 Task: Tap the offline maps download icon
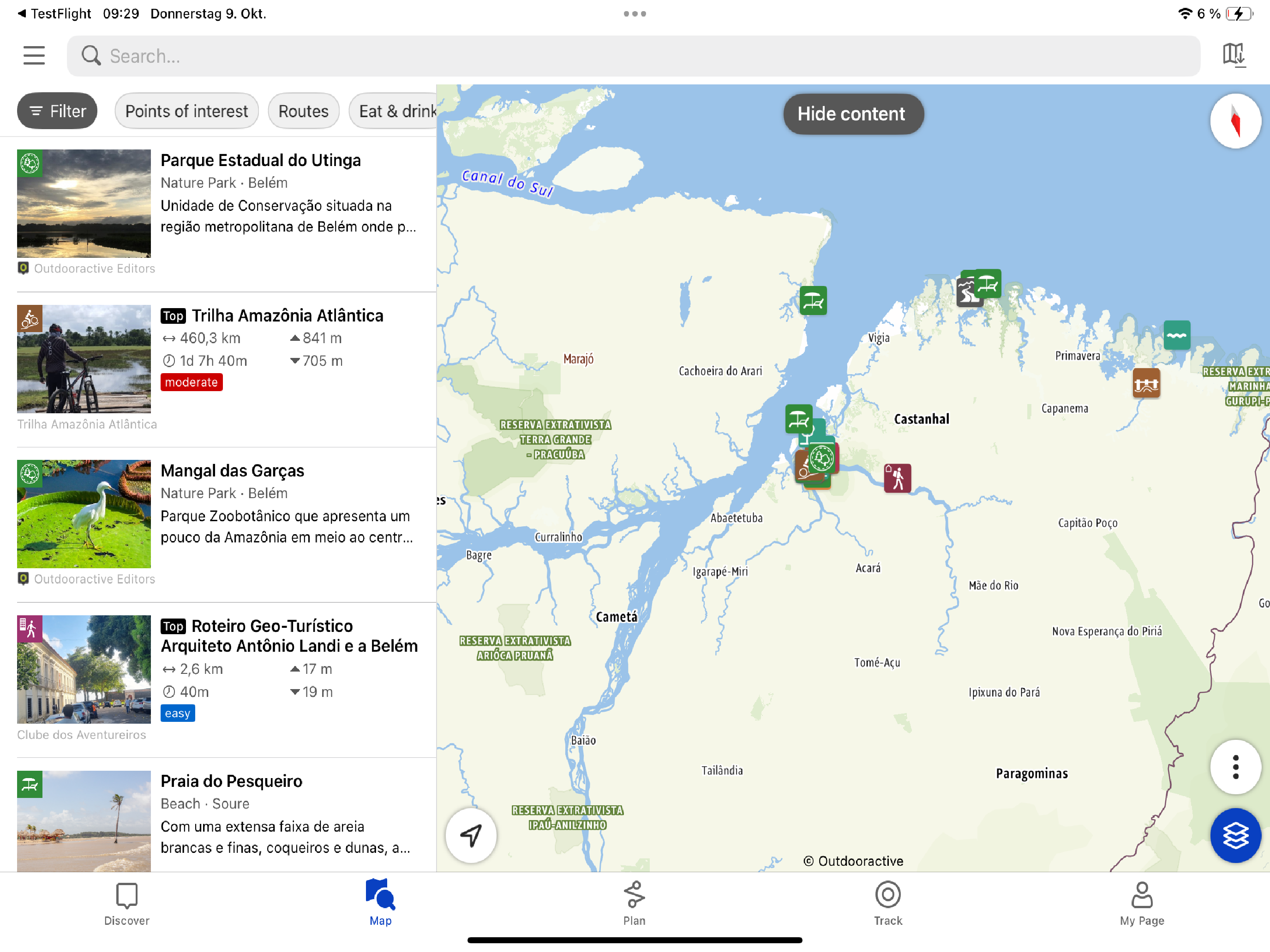[x=1234, y=56]
